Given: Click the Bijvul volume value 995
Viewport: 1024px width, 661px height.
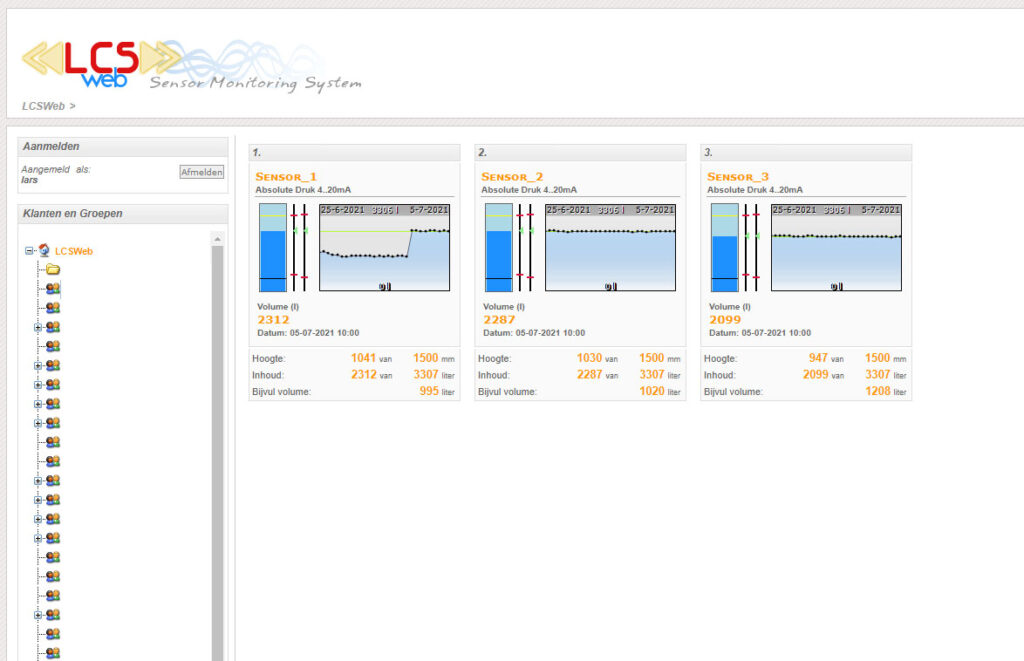Looking at the screenshot, I should click(429, 391).
